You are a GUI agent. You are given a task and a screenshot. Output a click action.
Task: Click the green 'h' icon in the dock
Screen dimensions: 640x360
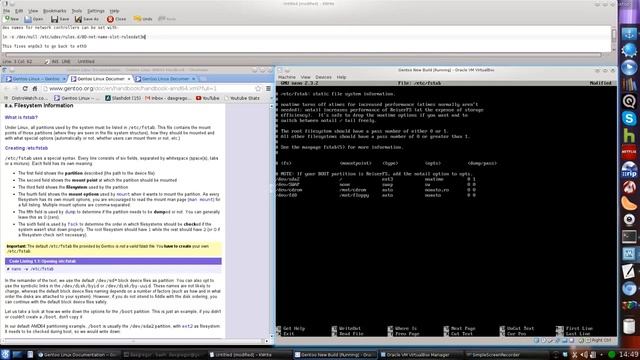[x=629, y=136]
